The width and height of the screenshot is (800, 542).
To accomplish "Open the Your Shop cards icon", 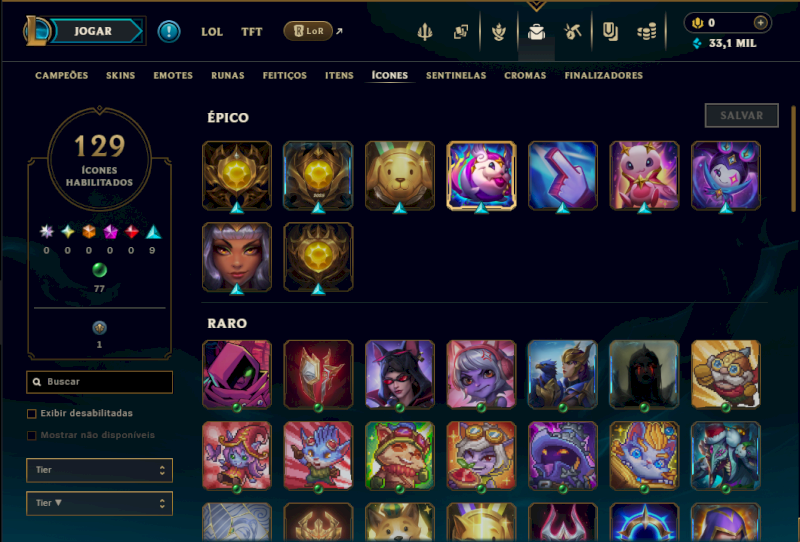I will click(x=461, y=32).
